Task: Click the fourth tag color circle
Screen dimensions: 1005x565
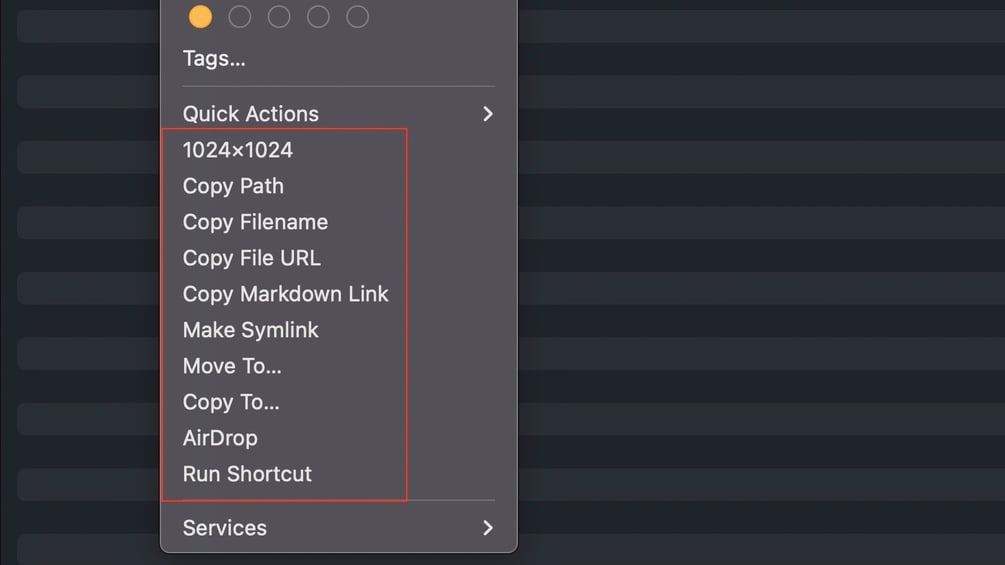Action: coord(318,16)
